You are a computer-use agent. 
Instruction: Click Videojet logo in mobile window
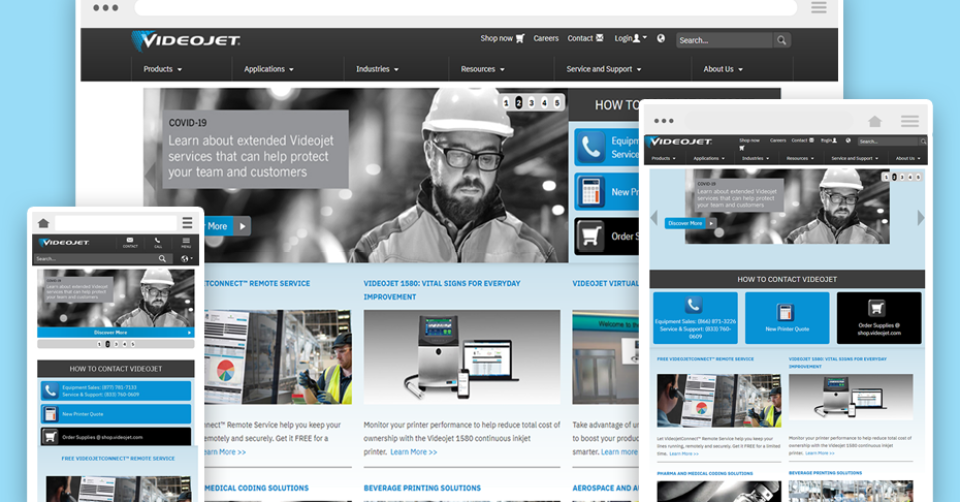(x=64, y=242)
